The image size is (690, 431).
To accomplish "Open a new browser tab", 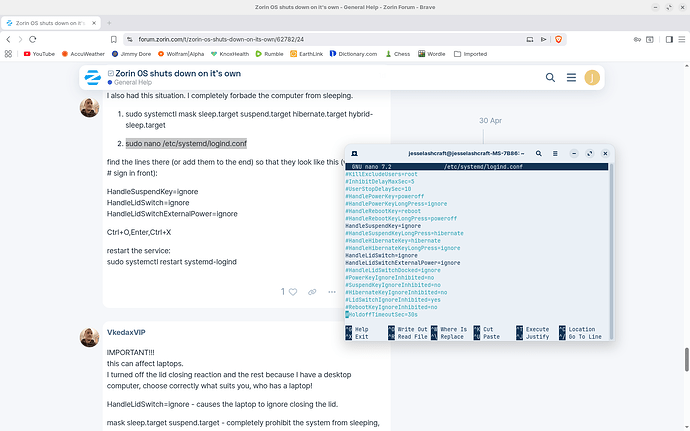I will [x=109, y=23].
